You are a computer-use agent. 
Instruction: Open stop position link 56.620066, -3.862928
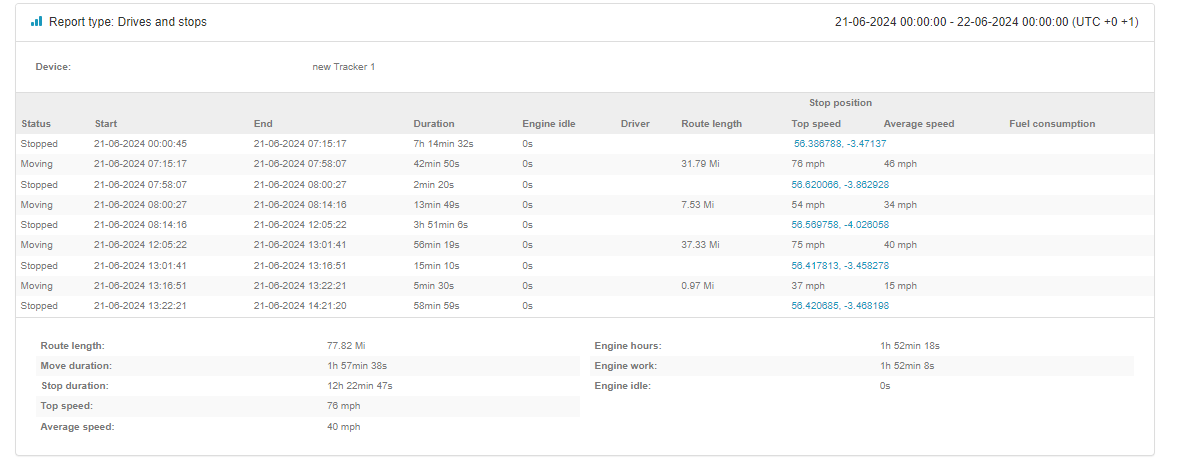point(839,185)
